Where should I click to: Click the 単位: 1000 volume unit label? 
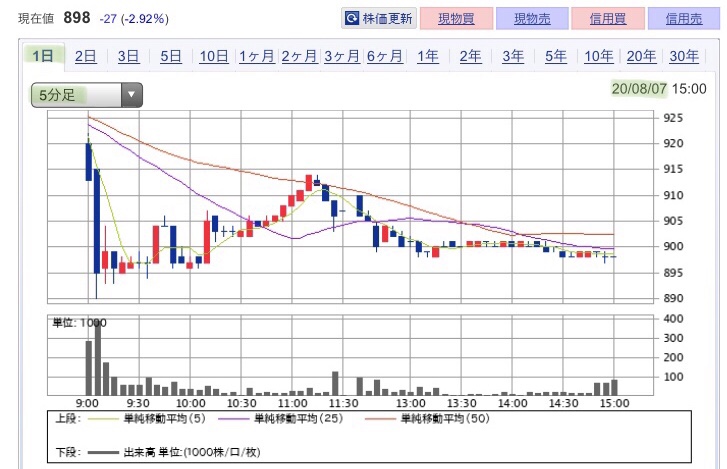click(x=79, y=323)
